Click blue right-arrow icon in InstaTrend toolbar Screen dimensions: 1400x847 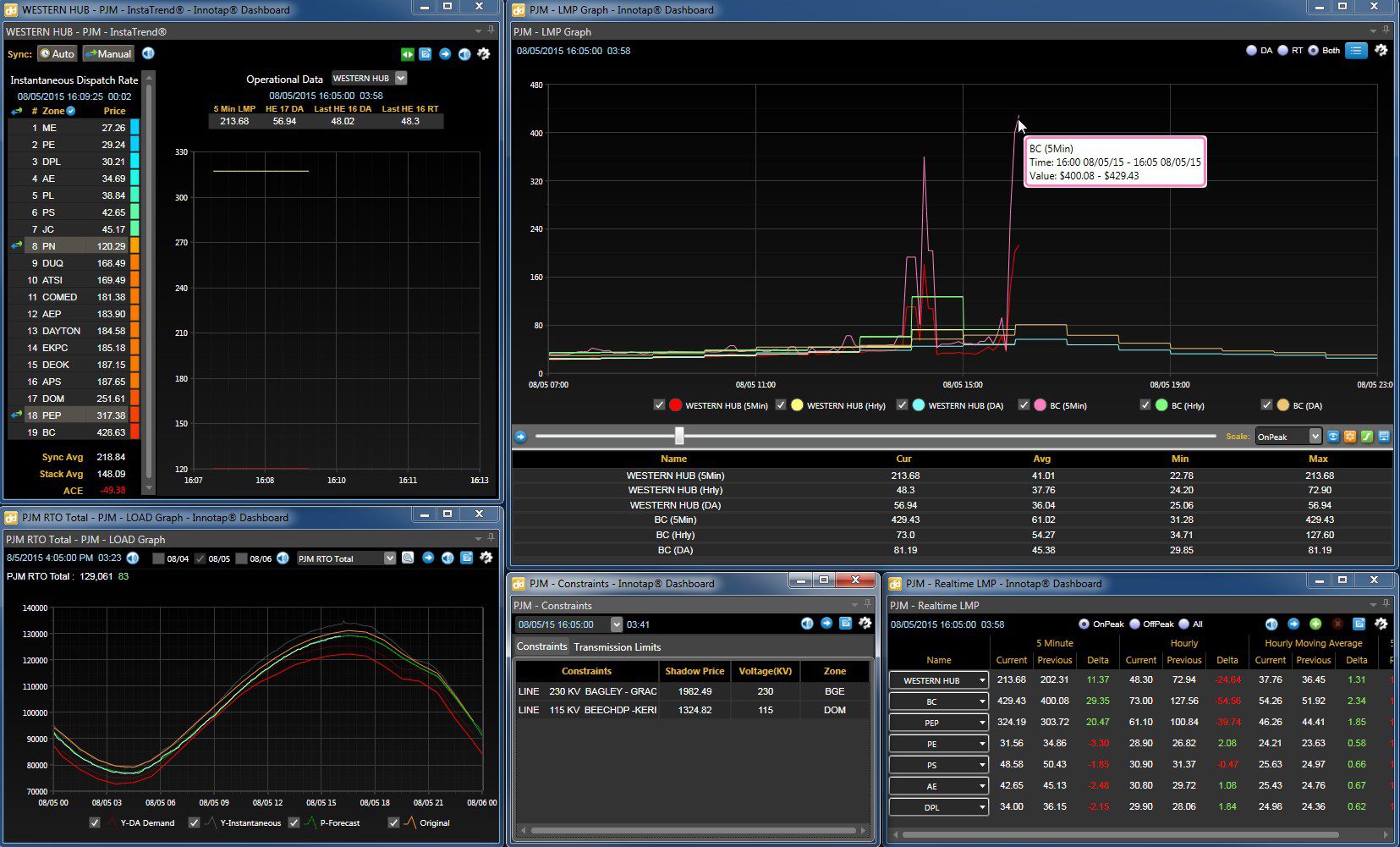(x=445, y=54)
